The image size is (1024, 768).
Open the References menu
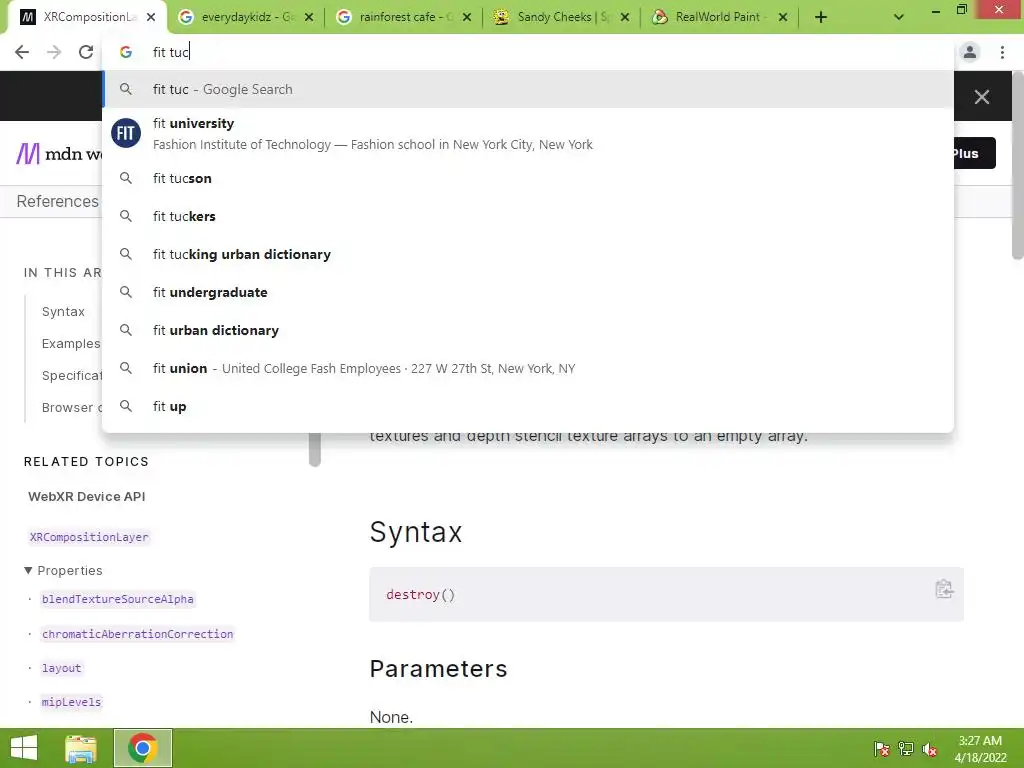pos(57,201)
